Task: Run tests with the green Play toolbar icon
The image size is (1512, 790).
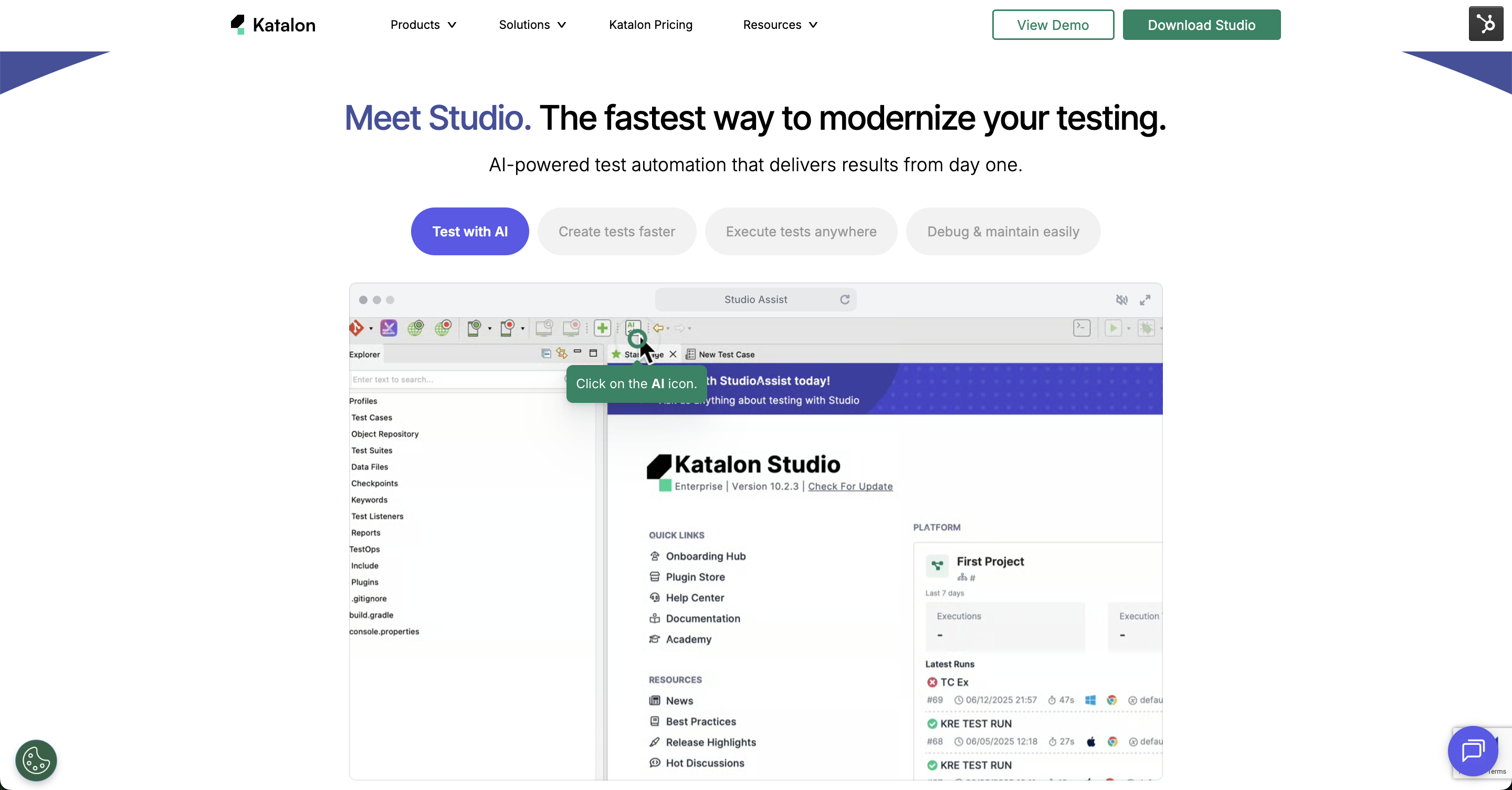Action: (x=1114, y=328)
